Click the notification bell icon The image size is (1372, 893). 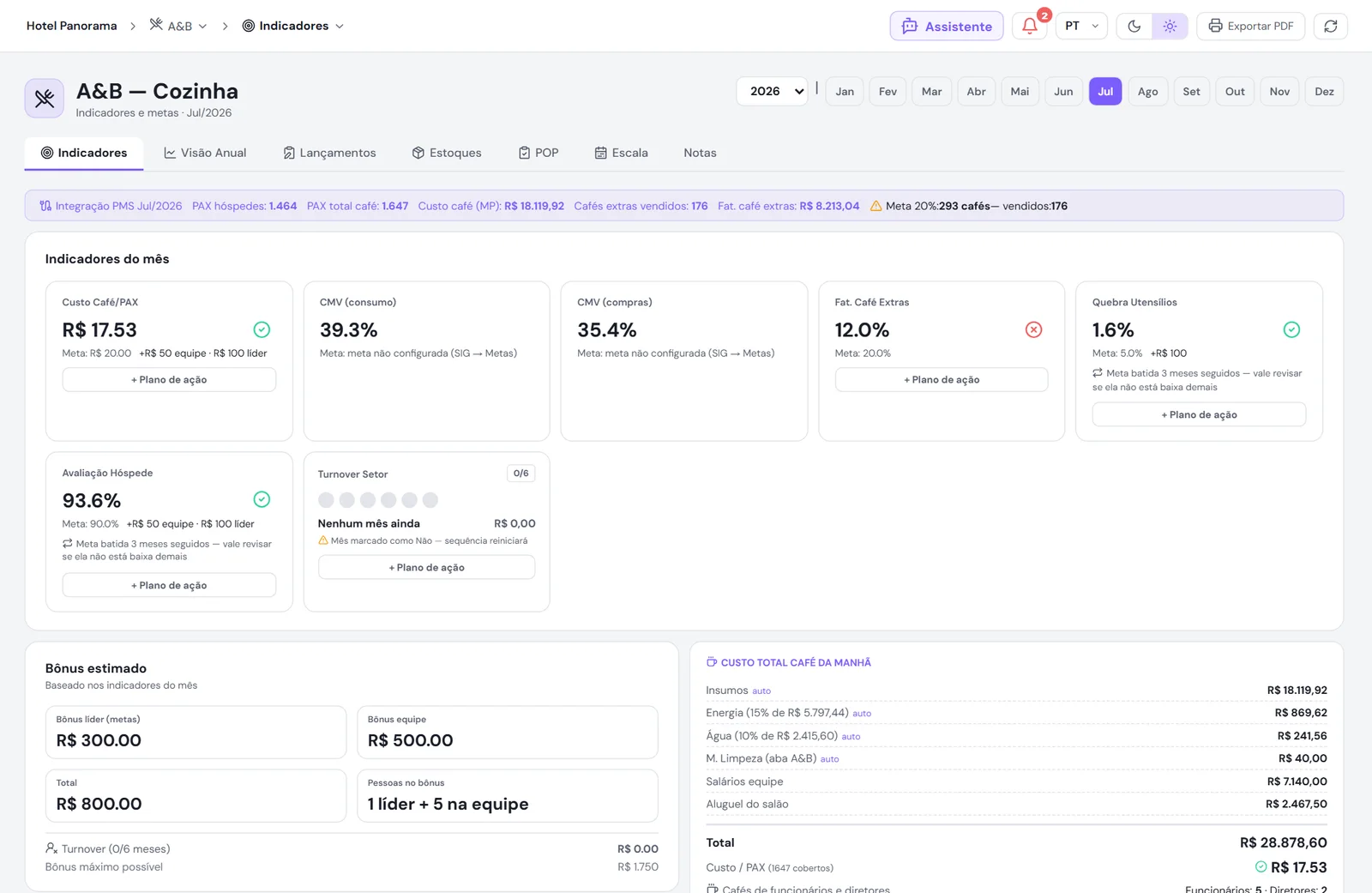[1030, 26]
